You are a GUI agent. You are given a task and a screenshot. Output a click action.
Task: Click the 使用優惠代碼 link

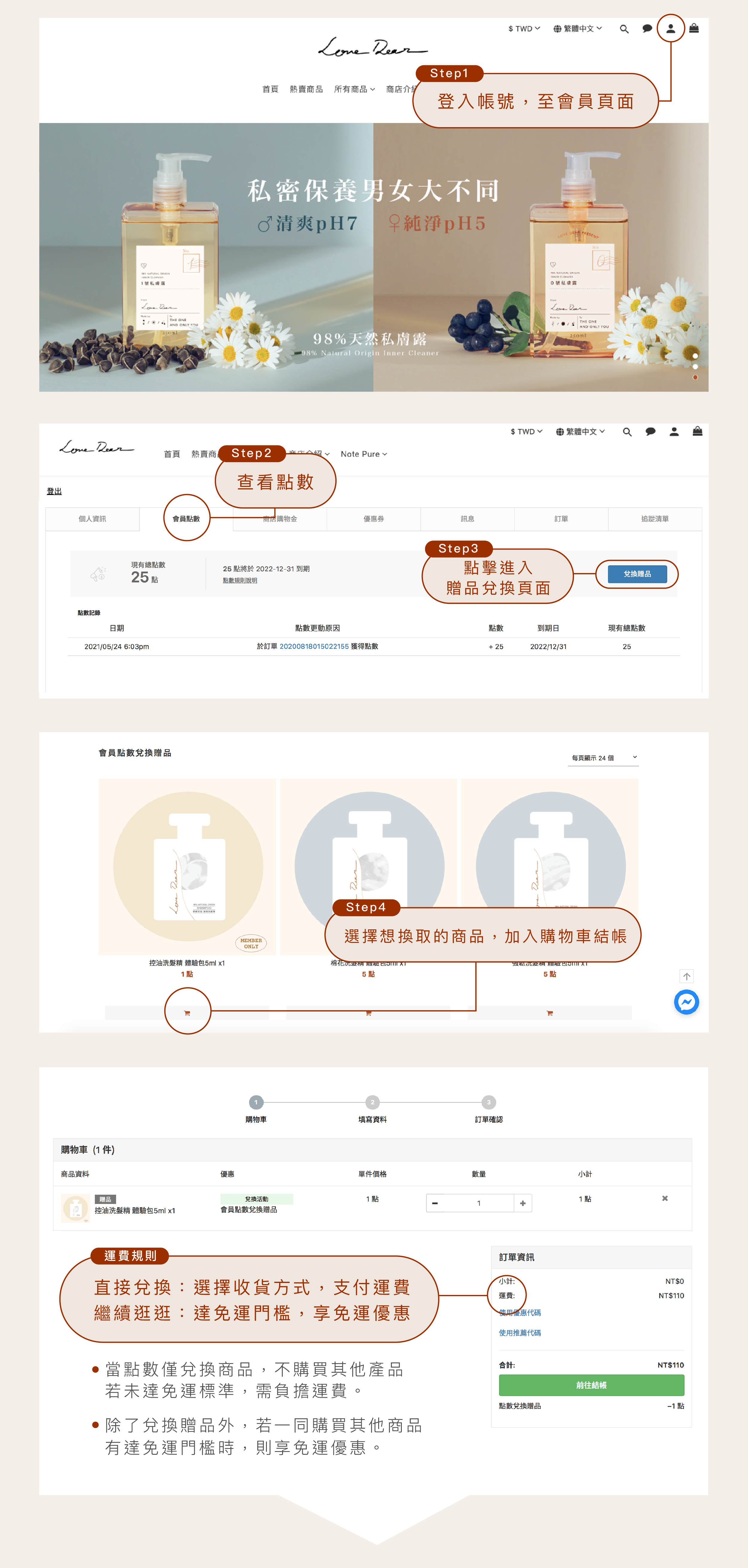[x=519, y=1313]
